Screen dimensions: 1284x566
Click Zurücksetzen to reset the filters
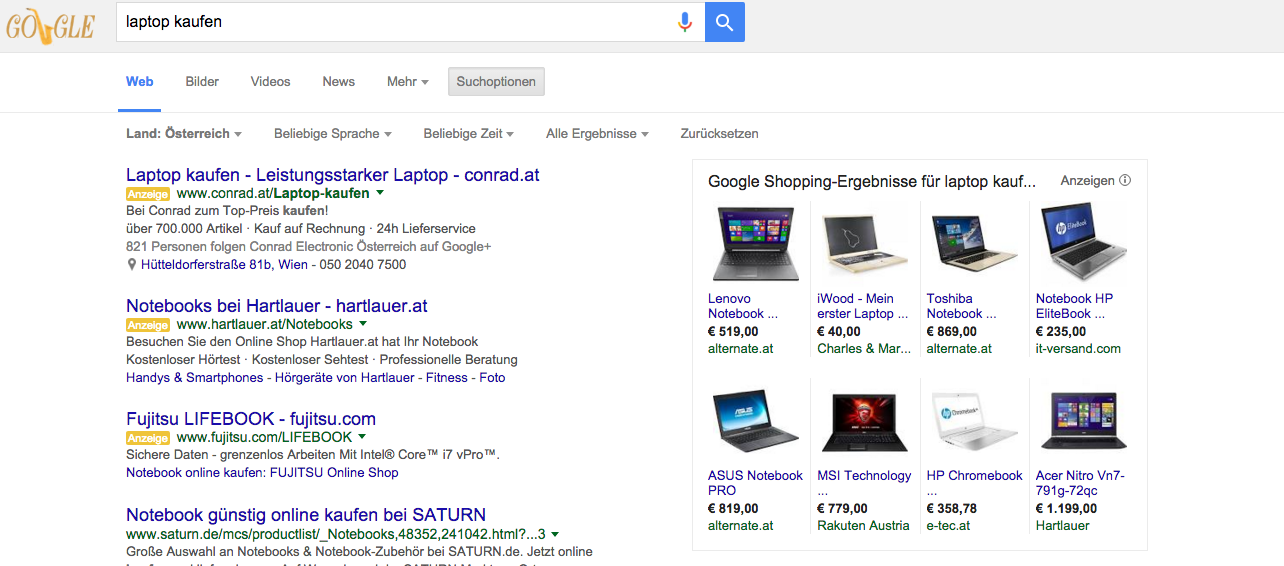pos(719,133)
